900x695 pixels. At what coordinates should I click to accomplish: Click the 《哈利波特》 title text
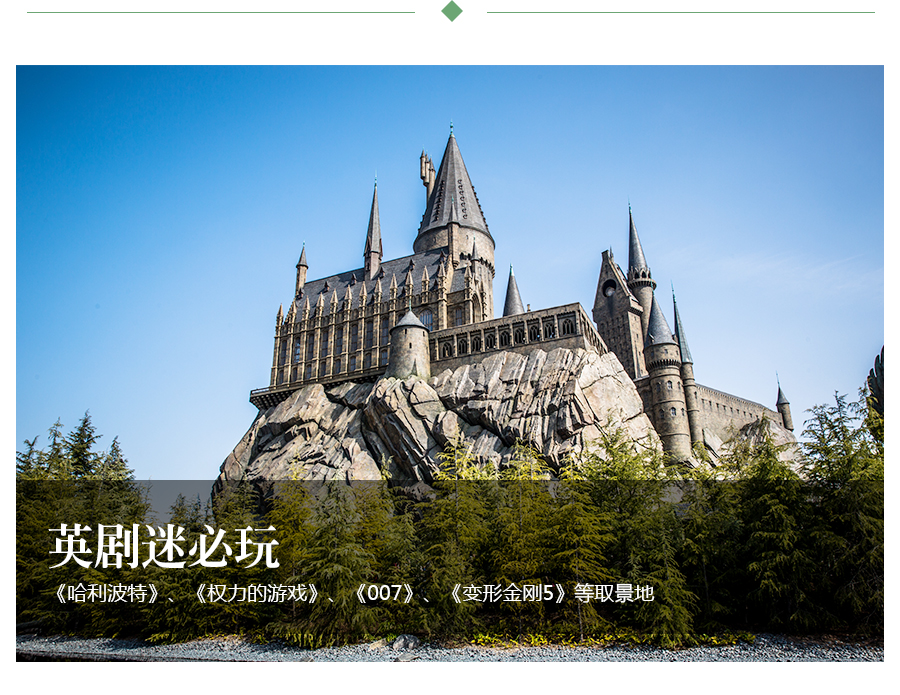107,593
